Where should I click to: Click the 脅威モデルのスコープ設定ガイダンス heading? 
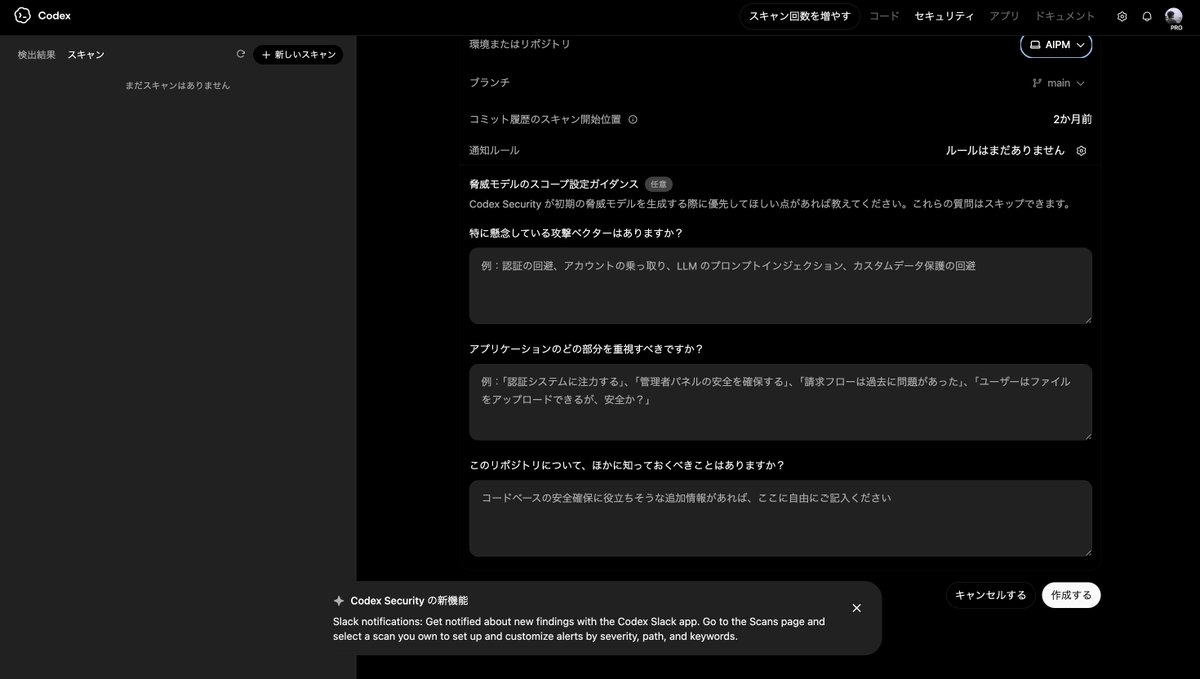pyautogui.click(x=554, y=184)
